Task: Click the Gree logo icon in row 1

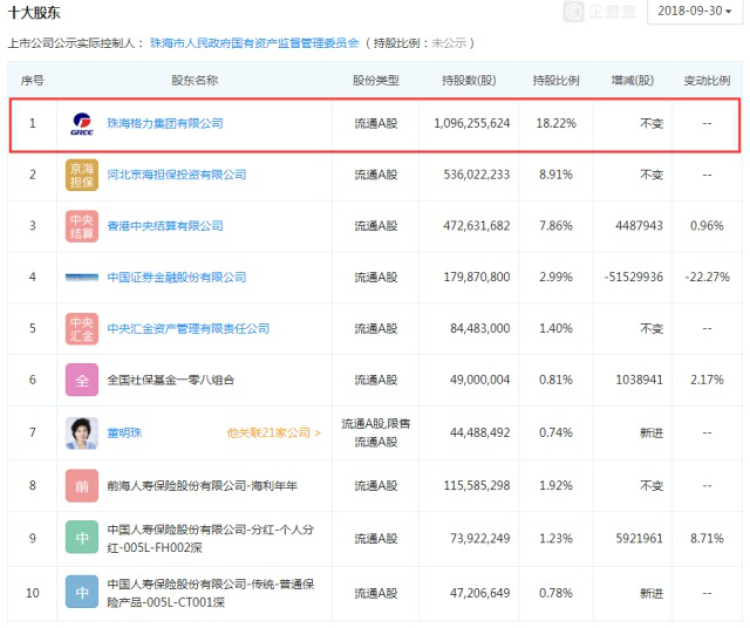Action: 82,124
